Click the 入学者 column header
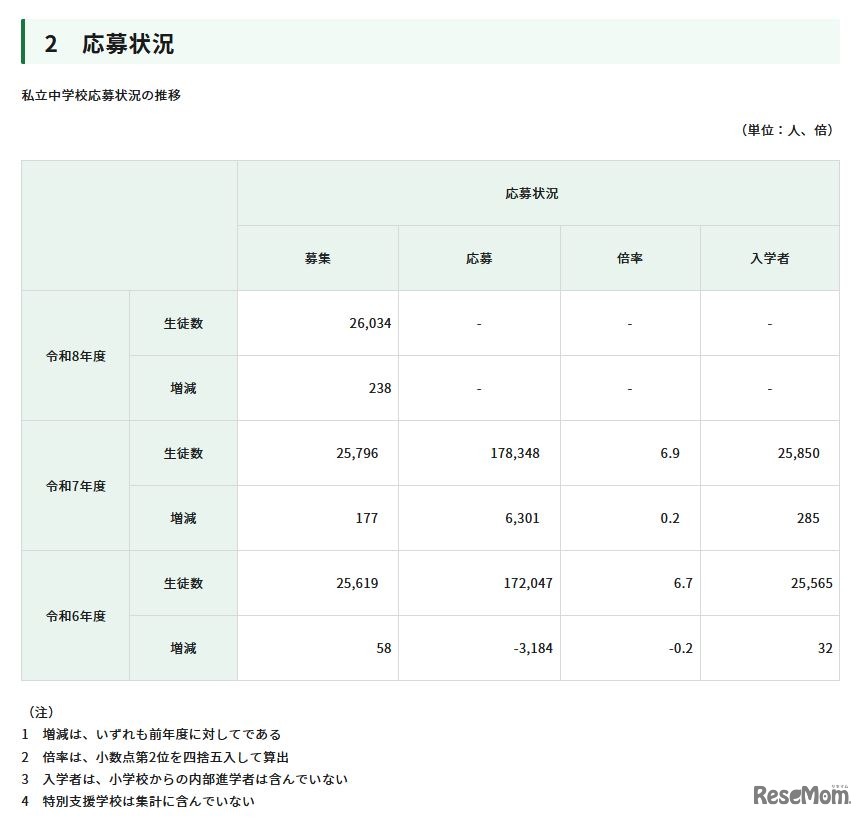Image resolution: width=864 pixels, height=818 pixels. (770, 257)
